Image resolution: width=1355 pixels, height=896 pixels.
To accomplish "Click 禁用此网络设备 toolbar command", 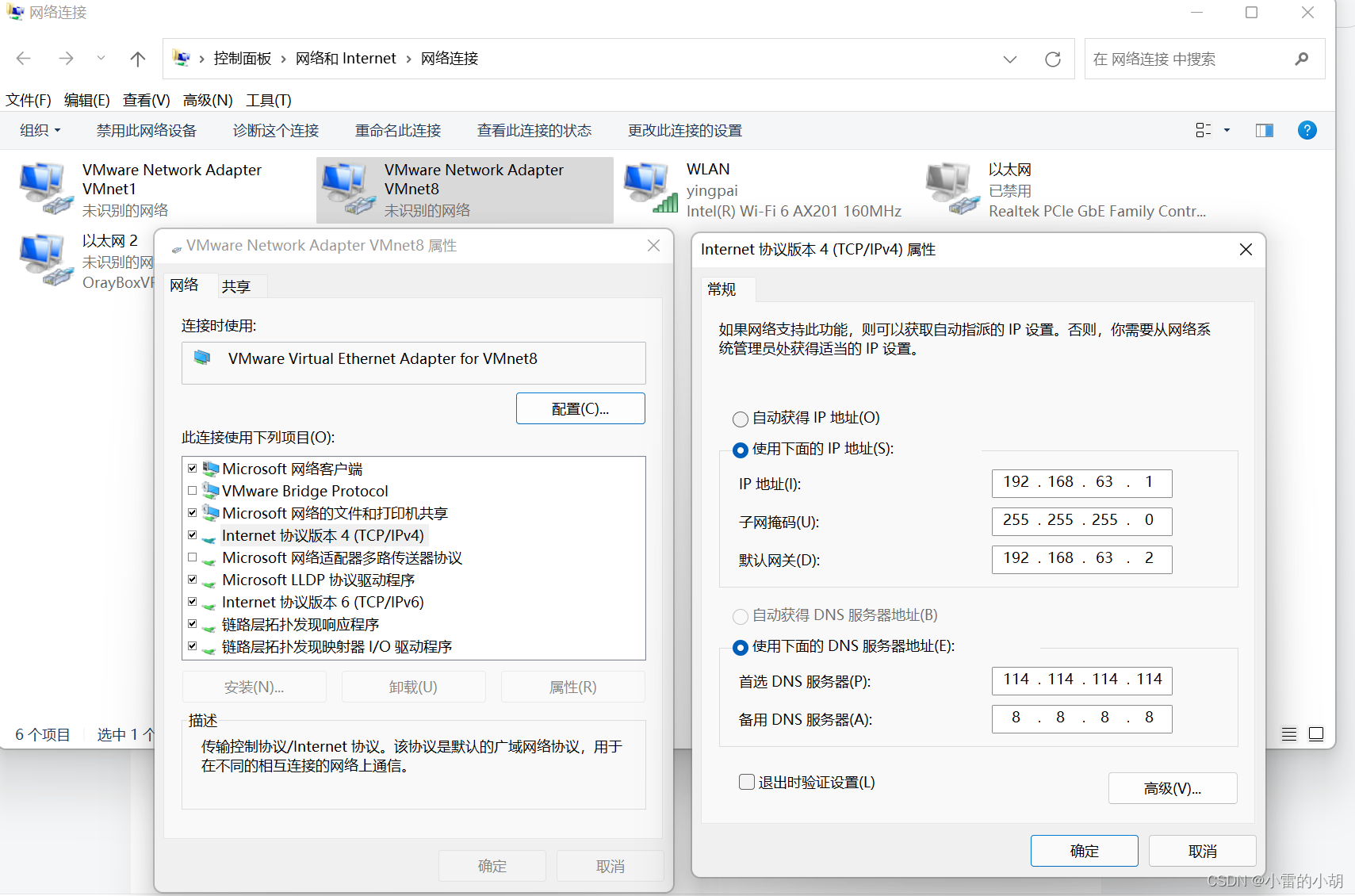I will (x=147, y=130).
